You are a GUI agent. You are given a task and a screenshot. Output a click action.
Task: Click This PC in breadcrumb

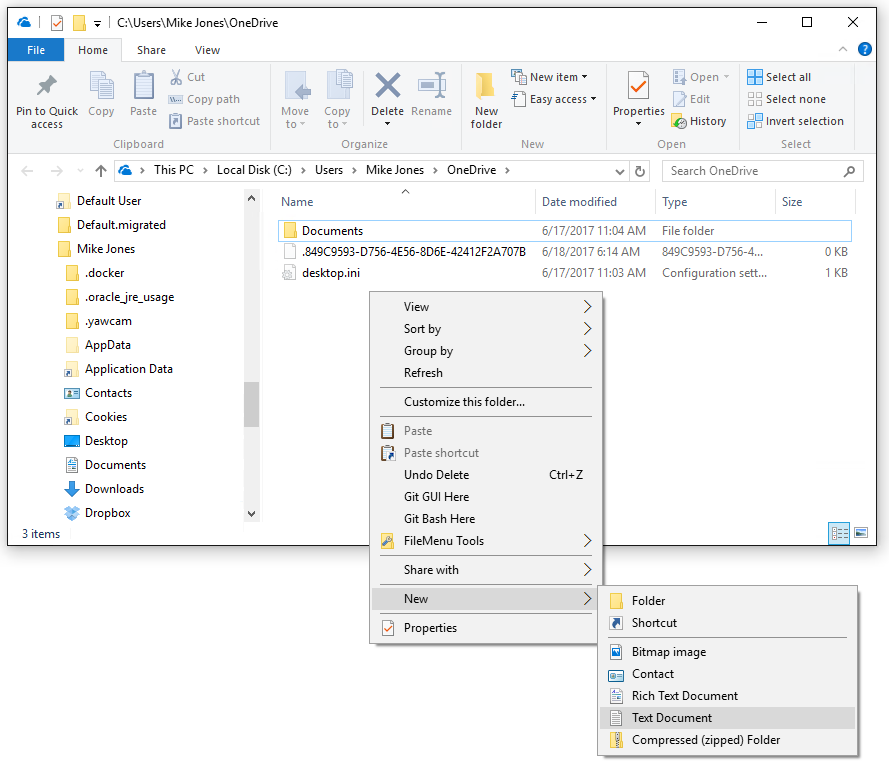pyautogui.click(x=173, y=170)
